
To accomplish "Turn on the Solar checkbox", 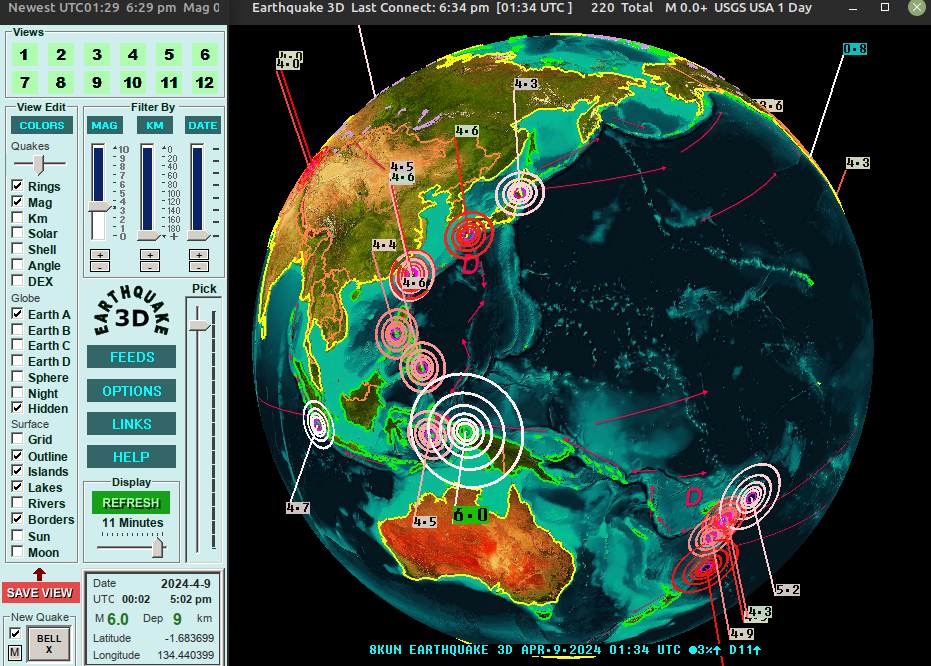I will [17, 233].
